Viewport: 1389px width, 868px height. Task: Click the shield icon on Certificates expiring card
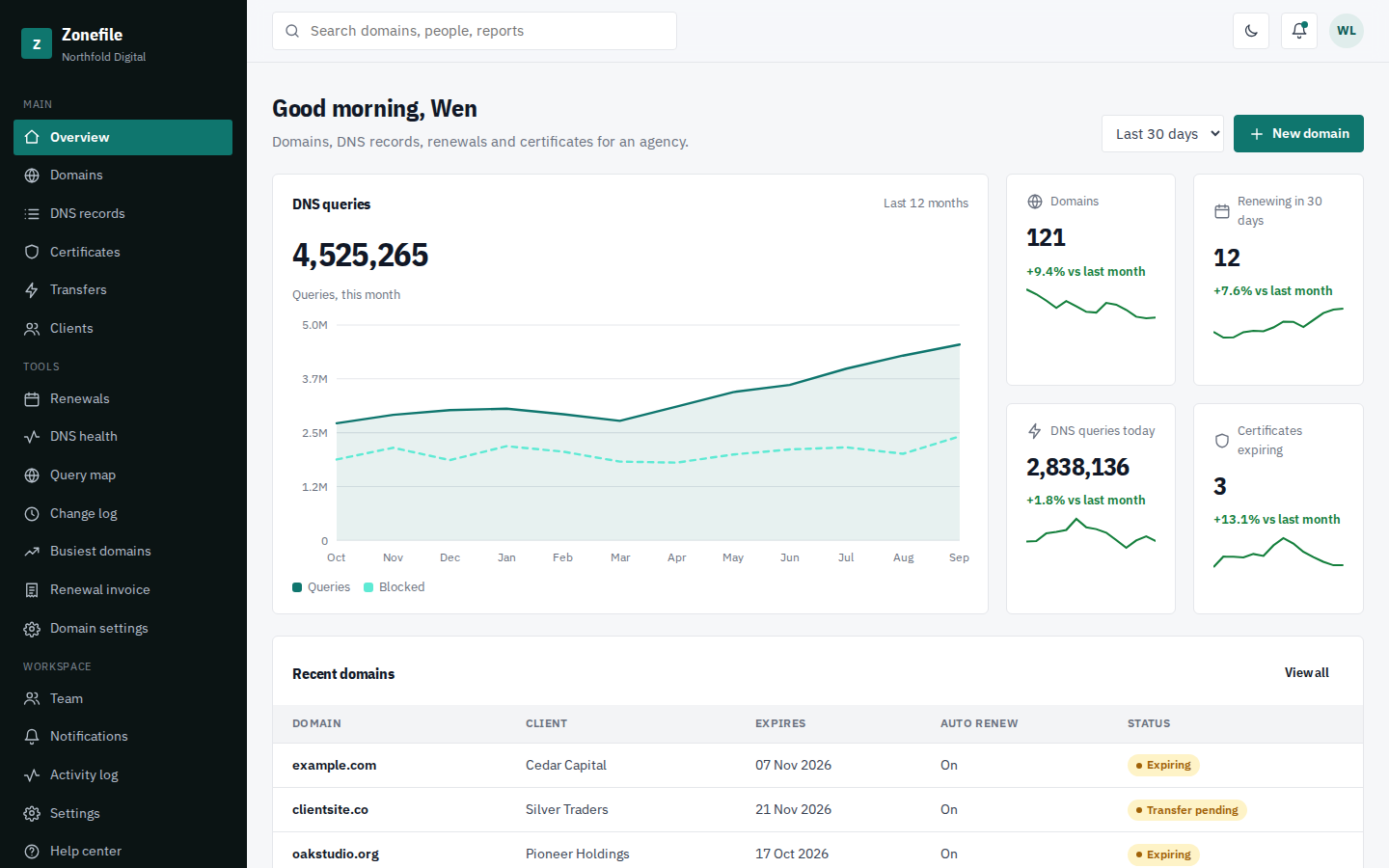click(x=1222, y=441)
